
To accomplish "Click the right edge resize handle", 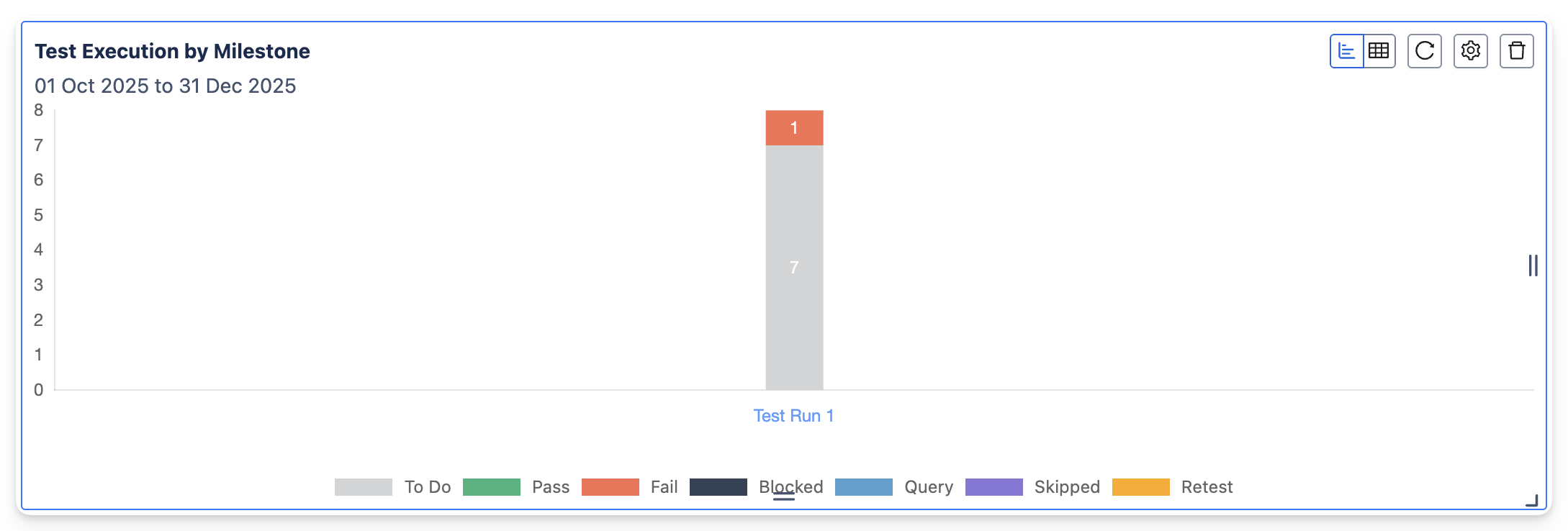I will pyautogui.click(x=1533, y=265).
